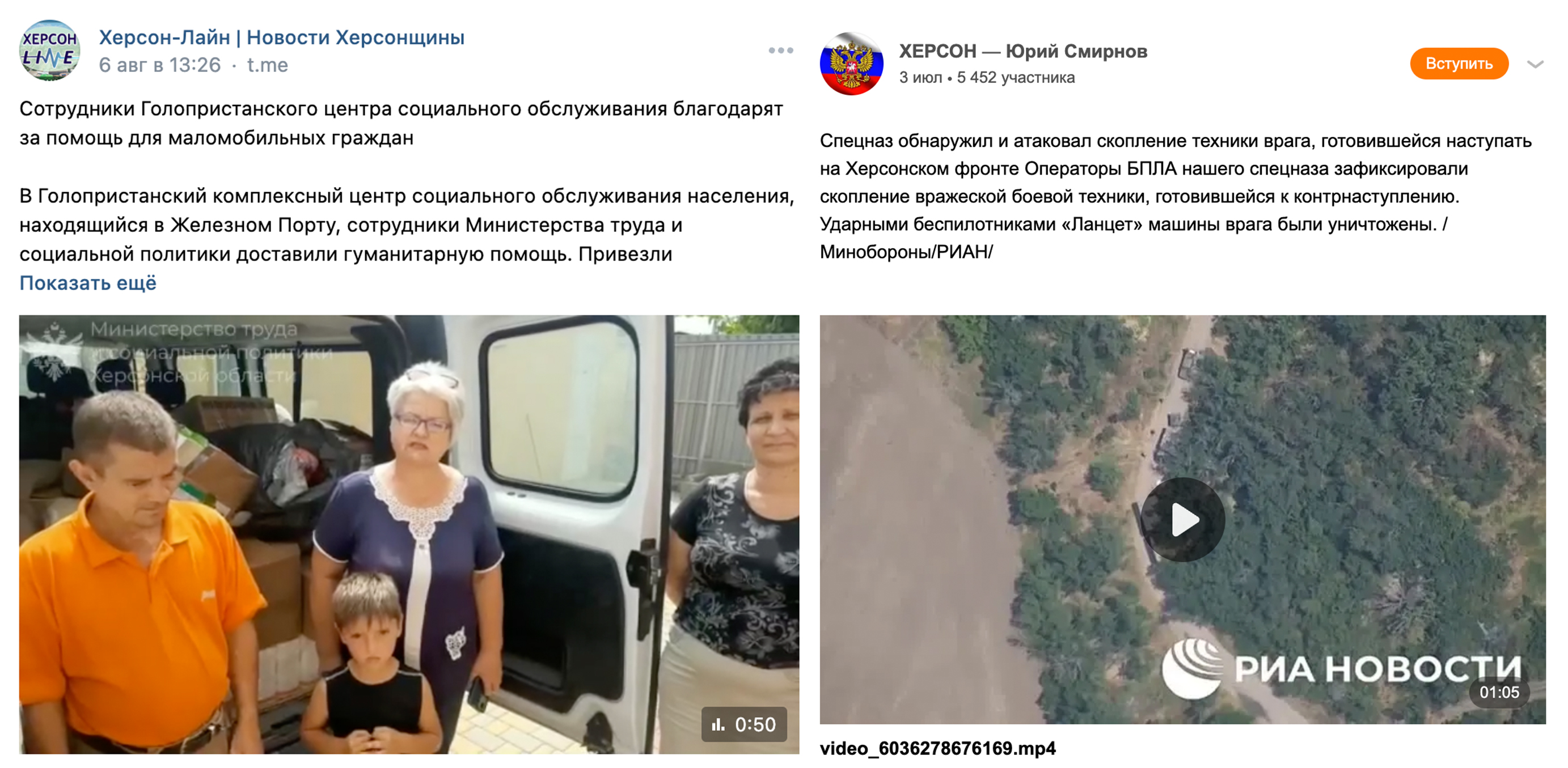The width and height of the screenshot is (1568, 768).
Task: Open the ХЕРСОН — Юрий Смирнов group title
Action: pyautogui.click(x=1023, y=51)
